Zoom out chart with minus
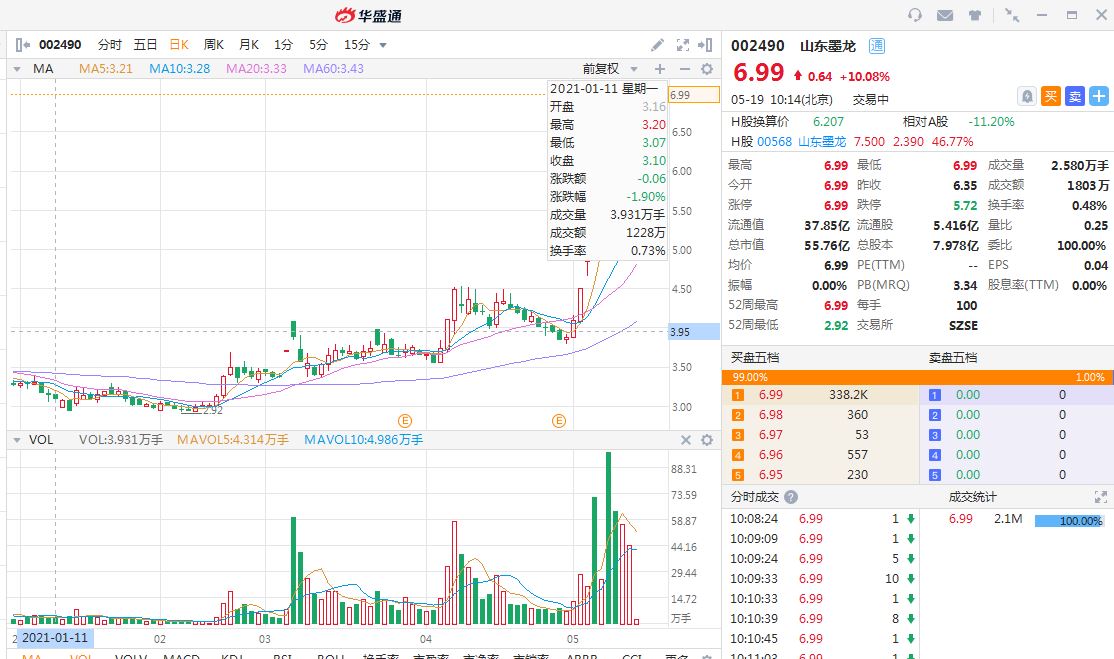This screenshot has height=659, width=1114. [x=684, y=69]
